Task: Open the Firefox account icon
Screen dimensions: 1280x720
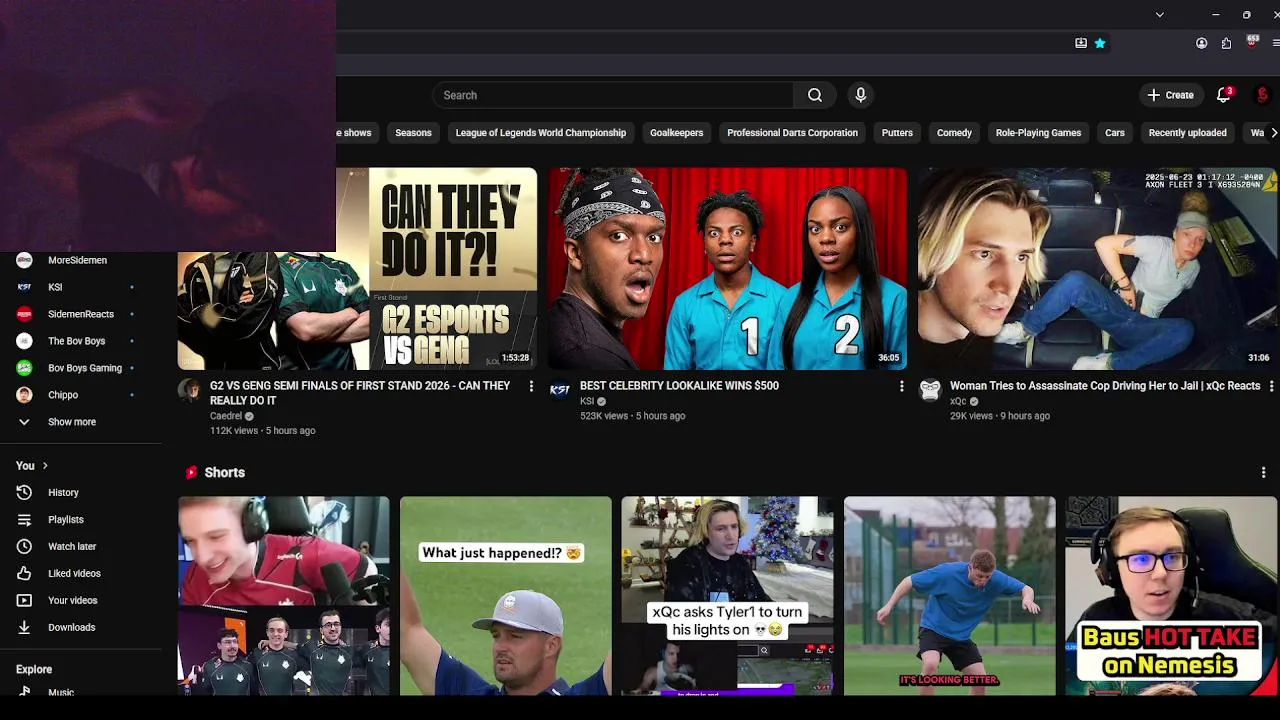Action: [1202, 43]
